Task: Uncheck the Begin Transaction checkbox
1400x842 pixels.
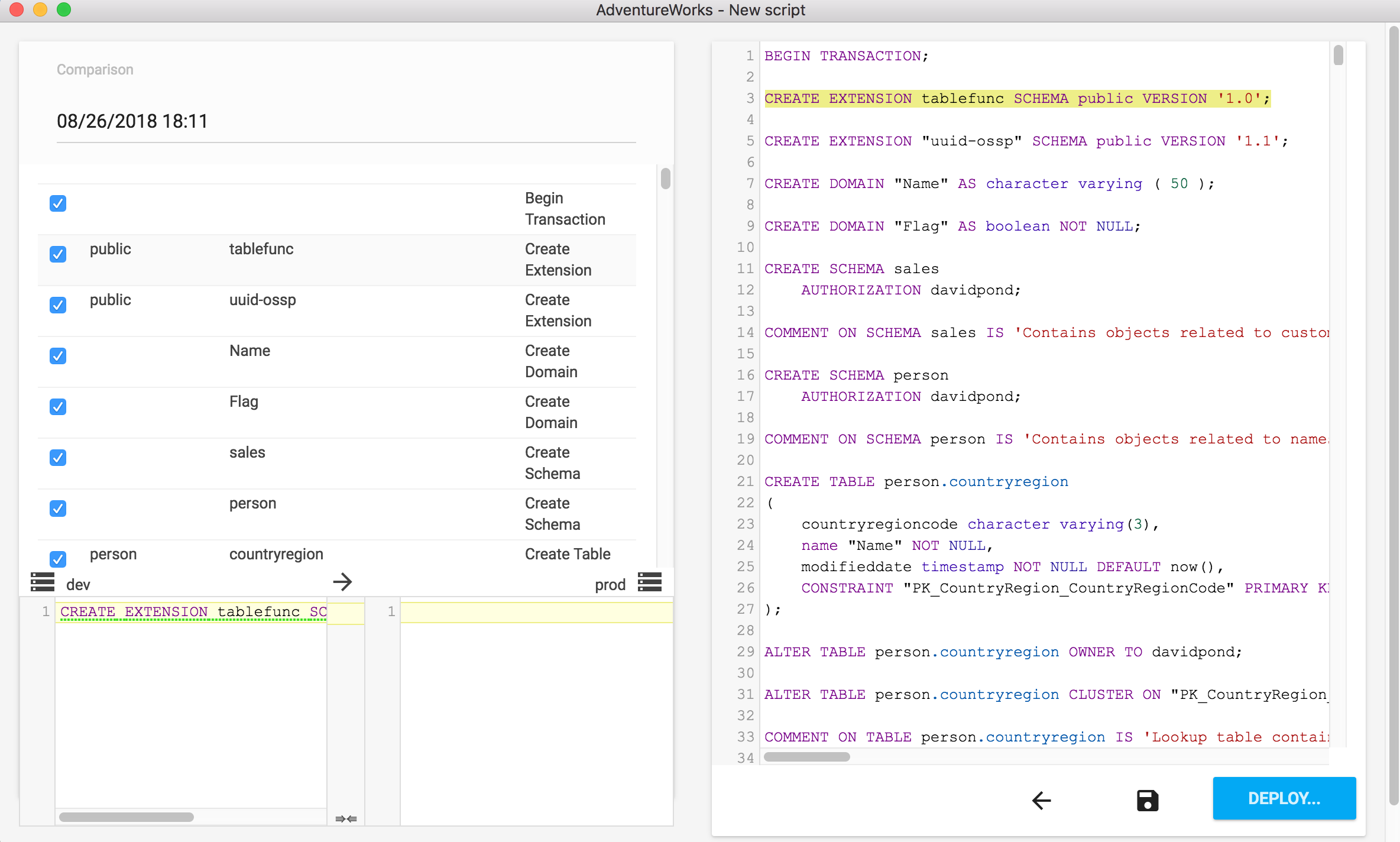Action: pyautogui.click(x=58, y=203)
